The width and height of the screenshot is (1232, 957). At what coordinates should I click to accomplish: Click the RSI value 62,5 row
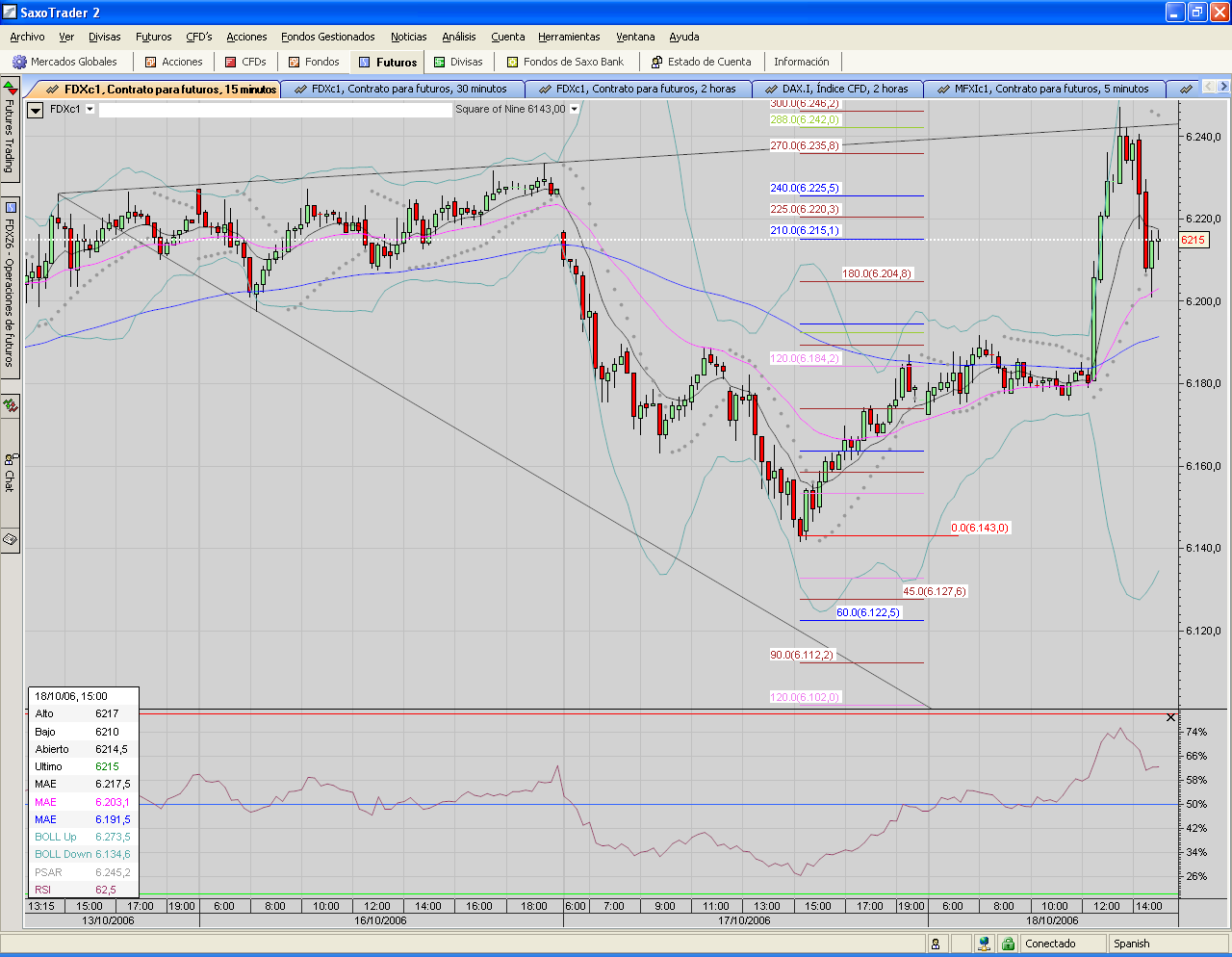[x=83, y=890]
